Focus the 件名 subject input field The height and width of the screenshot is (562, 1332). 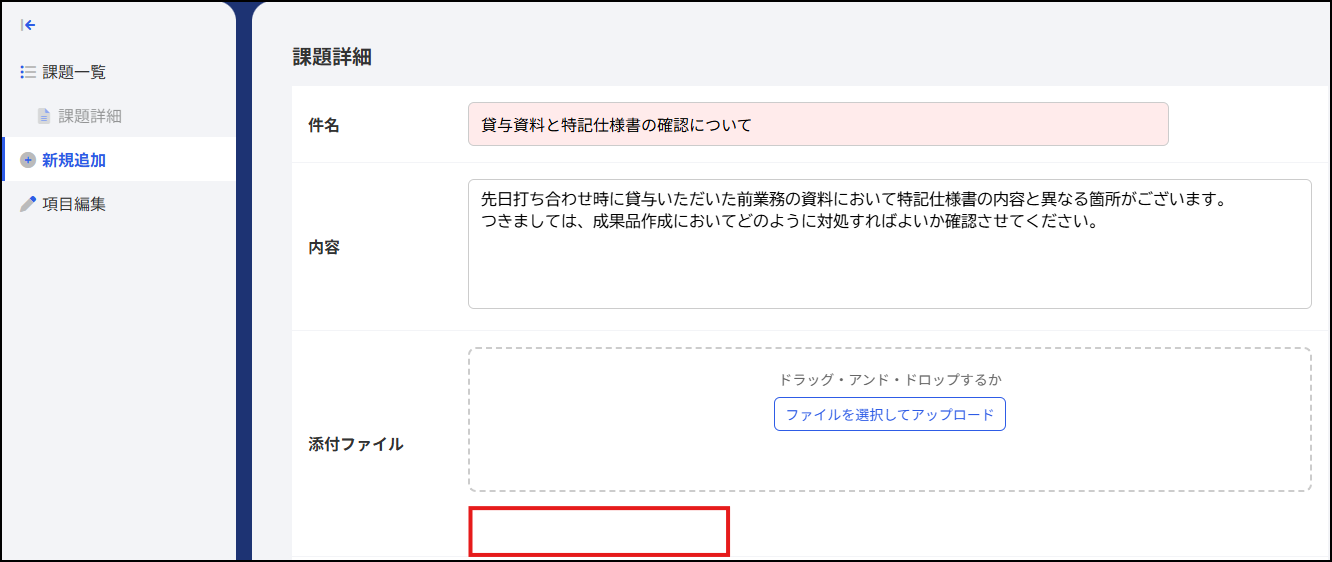pyautogui.click(x=818, y=124)
